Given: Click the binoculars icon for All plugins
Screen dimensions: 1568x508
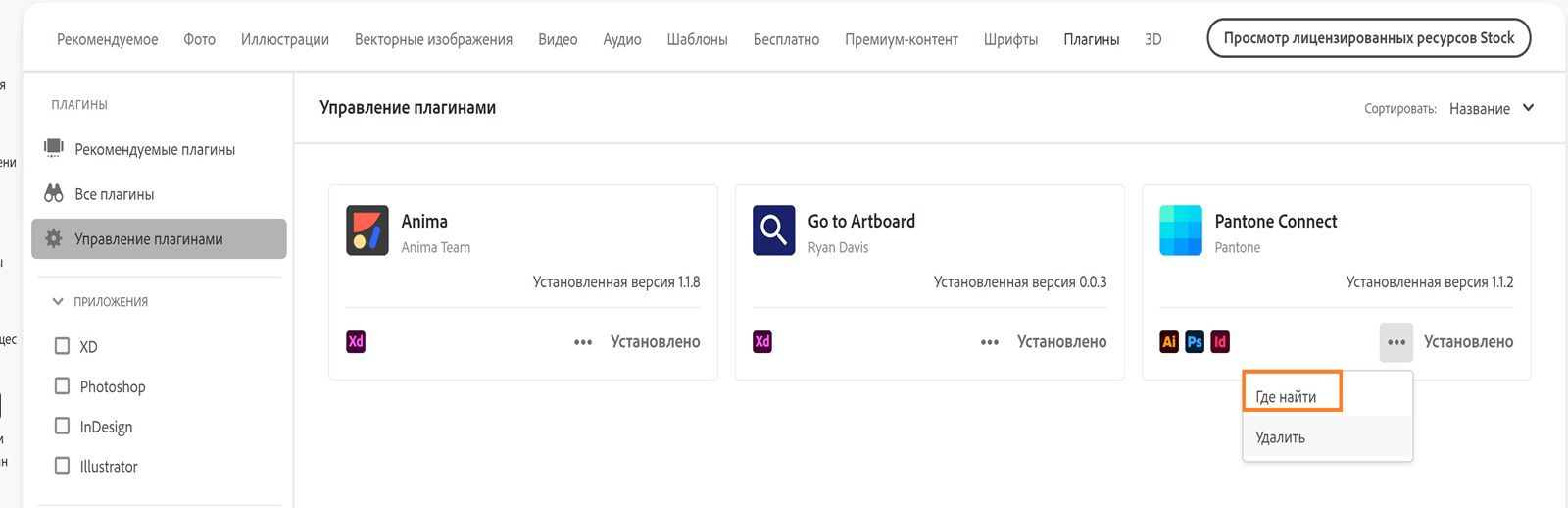Looking at the screenshot, I should (54, 193).
